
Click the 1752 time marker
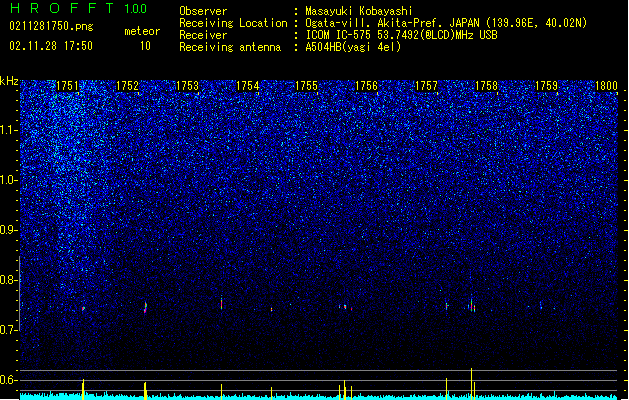127,86
